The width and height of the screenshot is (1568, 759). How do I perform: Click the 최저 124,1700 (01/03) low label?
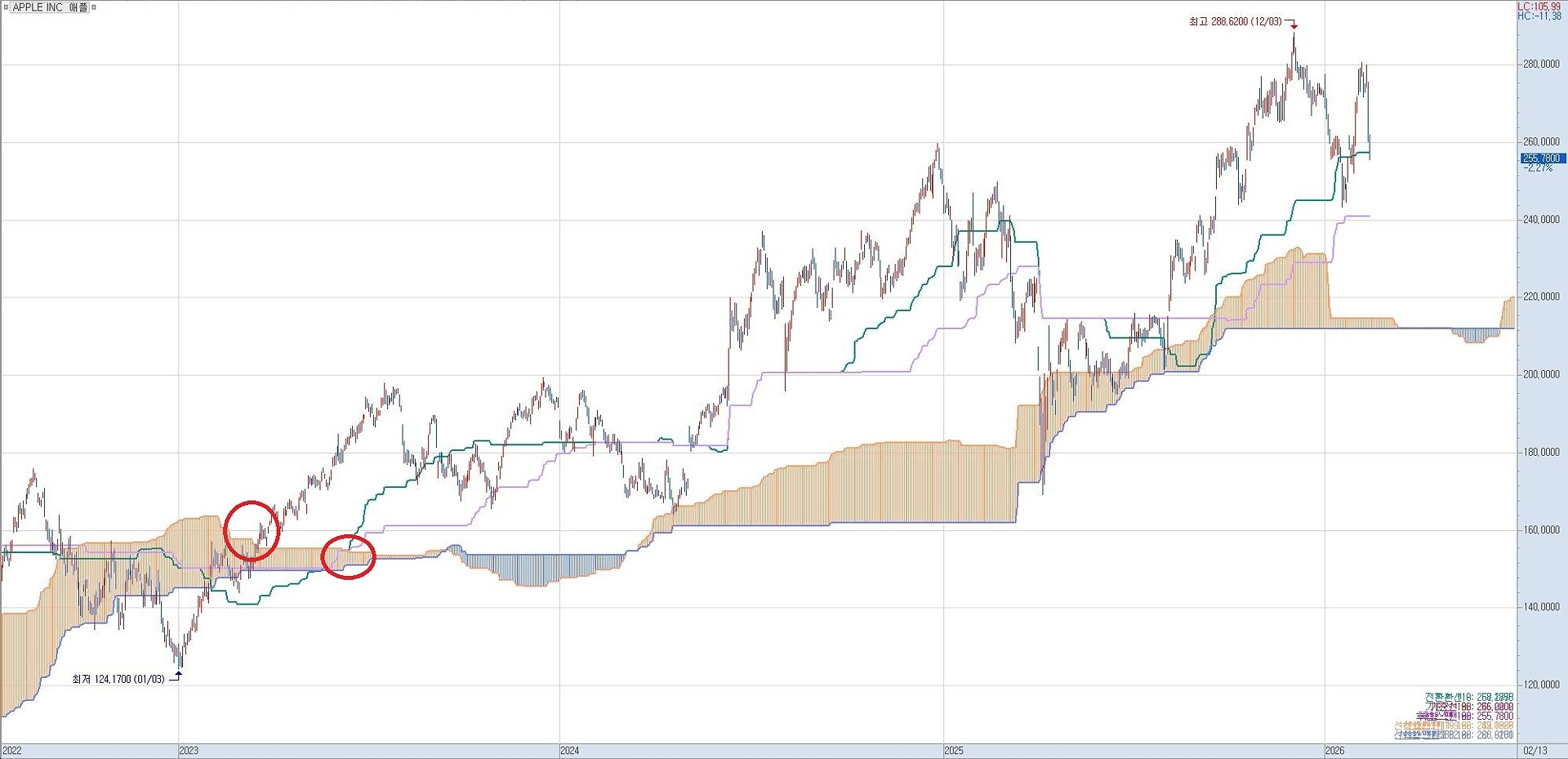(x=118, y=679)
